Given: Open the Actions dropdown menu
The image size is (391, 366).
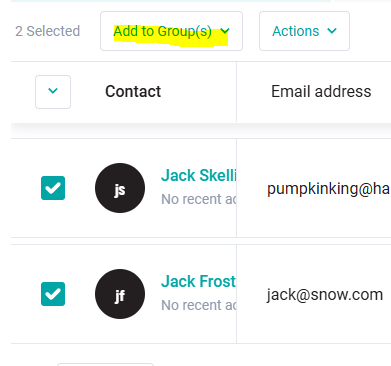Looking at the screenshot, I should coord(304,31).
